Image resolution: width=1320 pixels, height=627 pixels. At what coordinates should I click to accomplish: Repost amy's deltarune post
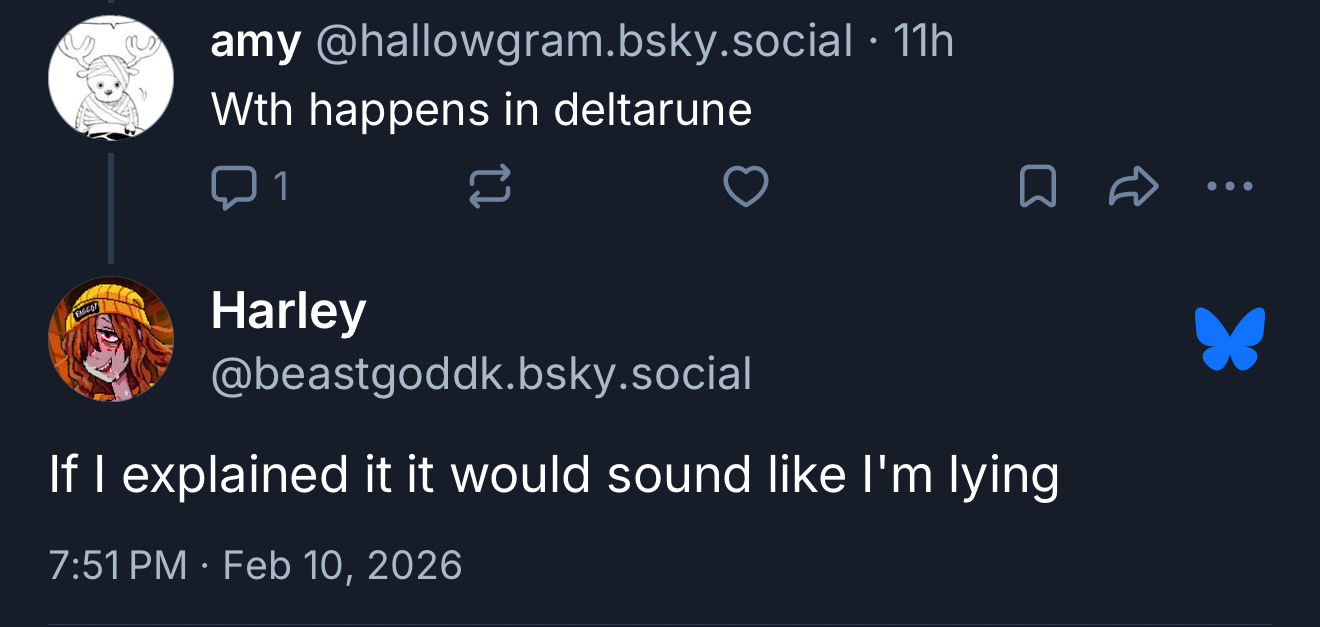click(x=490, y=187)
